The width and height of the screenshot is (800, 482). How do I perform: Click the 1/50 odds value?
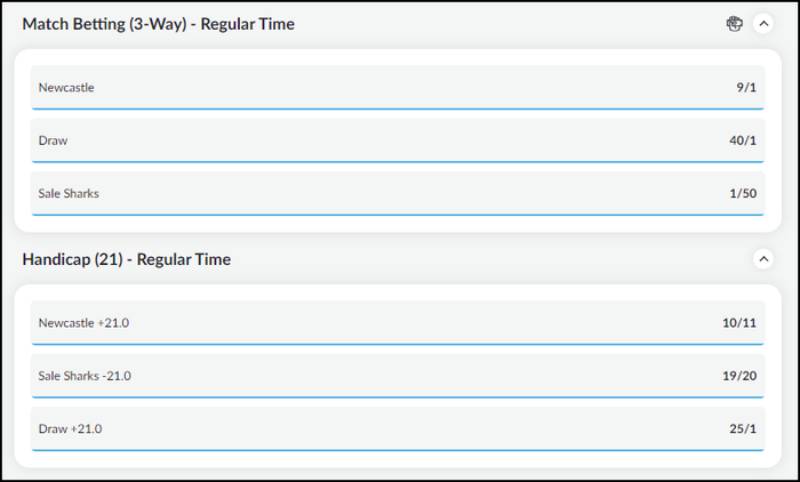coord(743,194)
